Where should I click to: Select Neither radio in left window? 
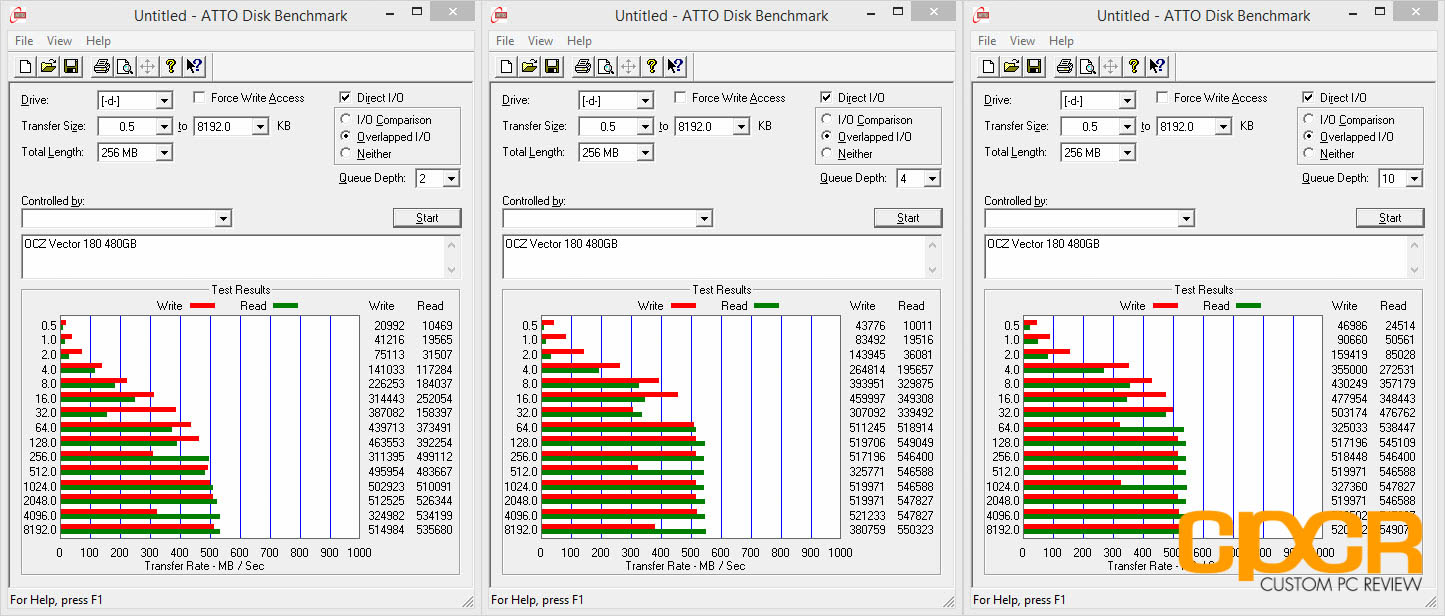347,154
